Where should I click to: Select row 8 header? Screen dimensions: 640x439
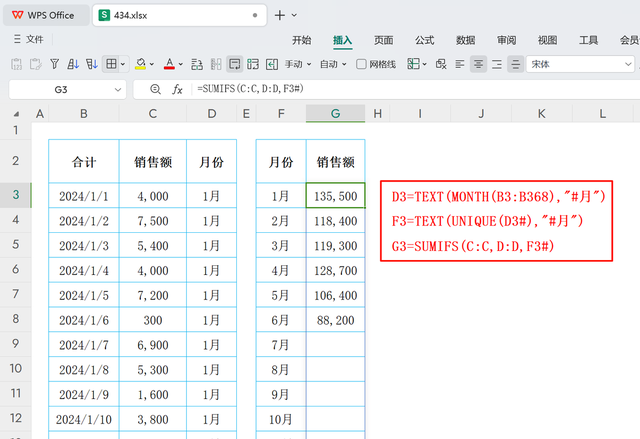[x=16, y=319]
